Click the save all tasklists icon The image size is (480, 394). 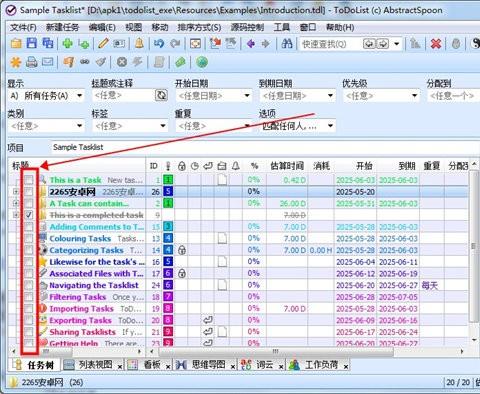(48, 43)
